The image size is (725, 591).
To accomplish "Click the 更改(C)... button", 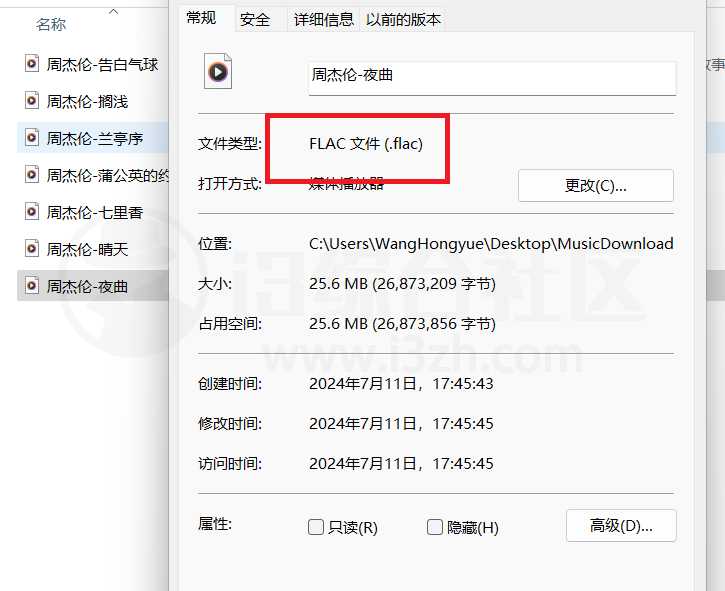I will [x=596, y=185].
